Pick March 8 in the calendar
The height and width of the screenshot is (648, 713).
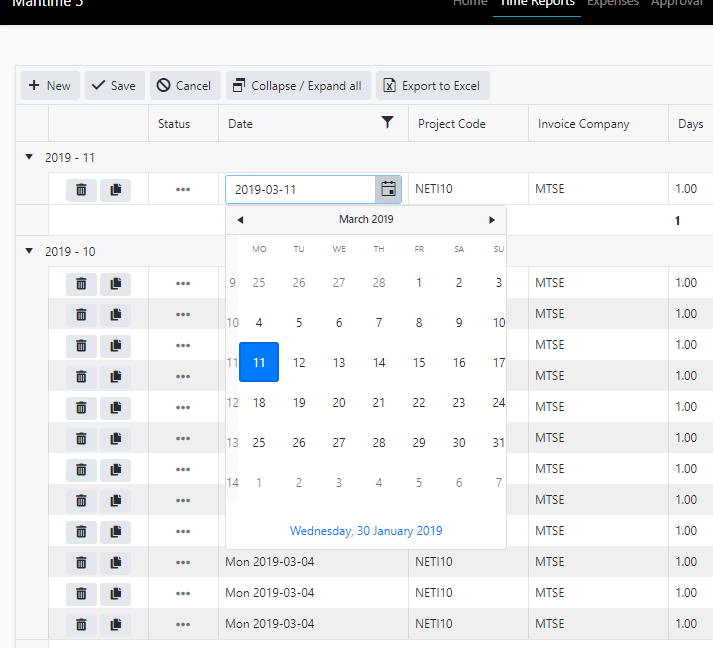pyautogui.click(x=419, y=322)
